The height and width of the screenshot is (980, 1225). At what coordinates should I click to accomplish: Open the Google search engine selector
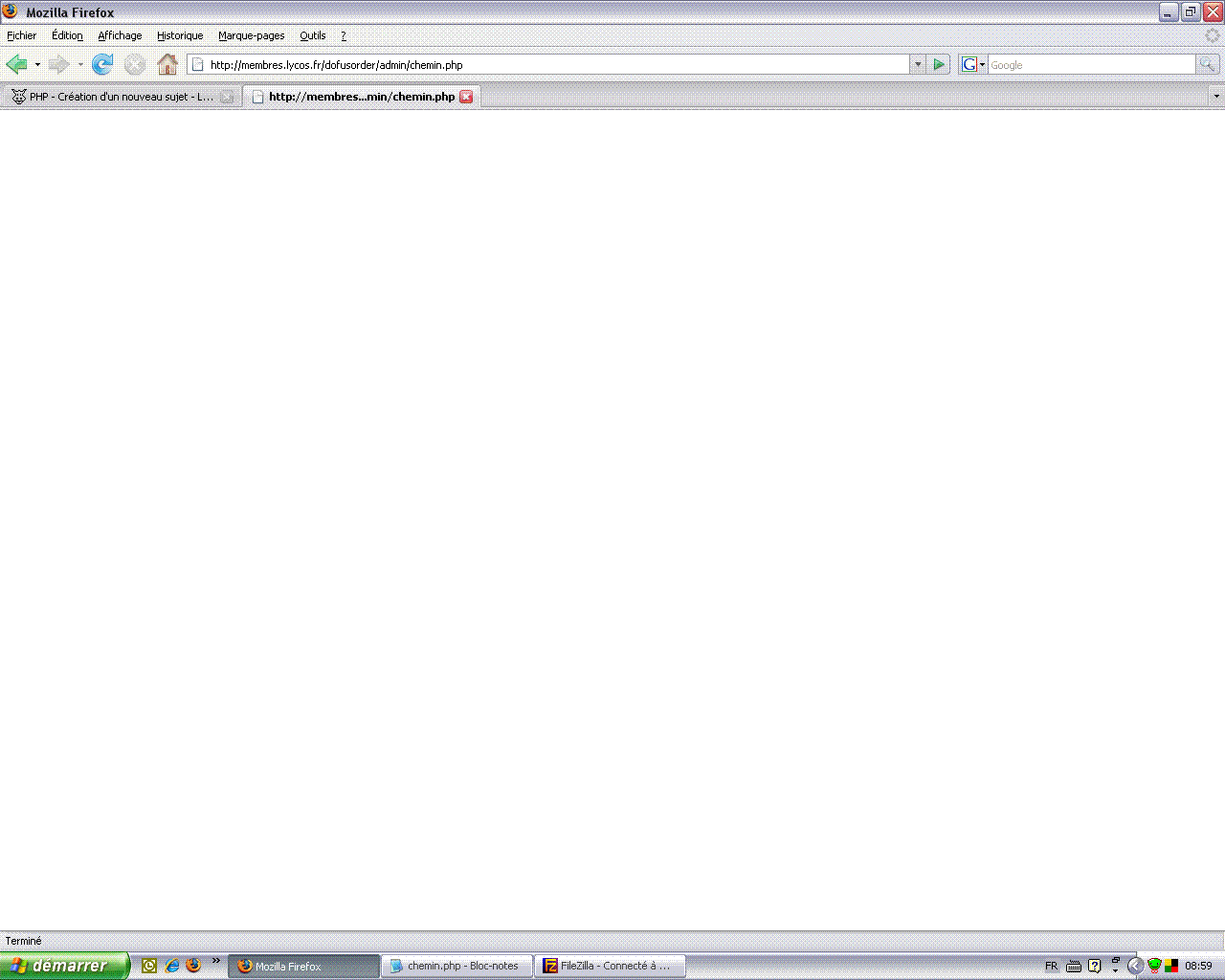(973, 65)
